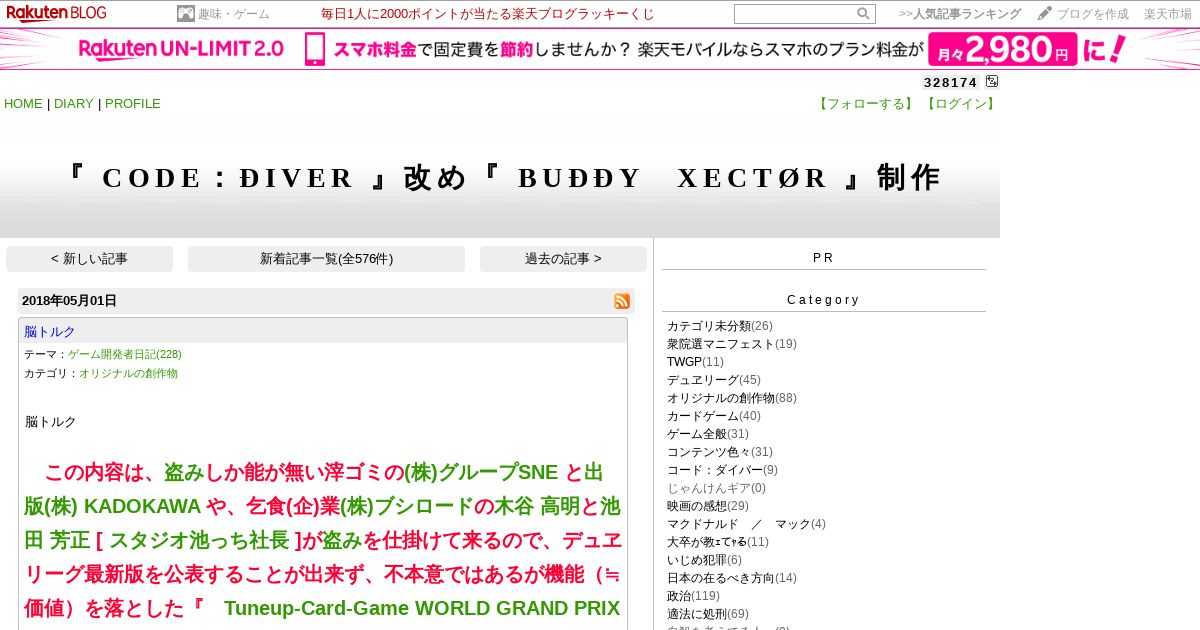Open category 適法に処刑
This screenshot has height=630, width=1200.
[697, 614]
